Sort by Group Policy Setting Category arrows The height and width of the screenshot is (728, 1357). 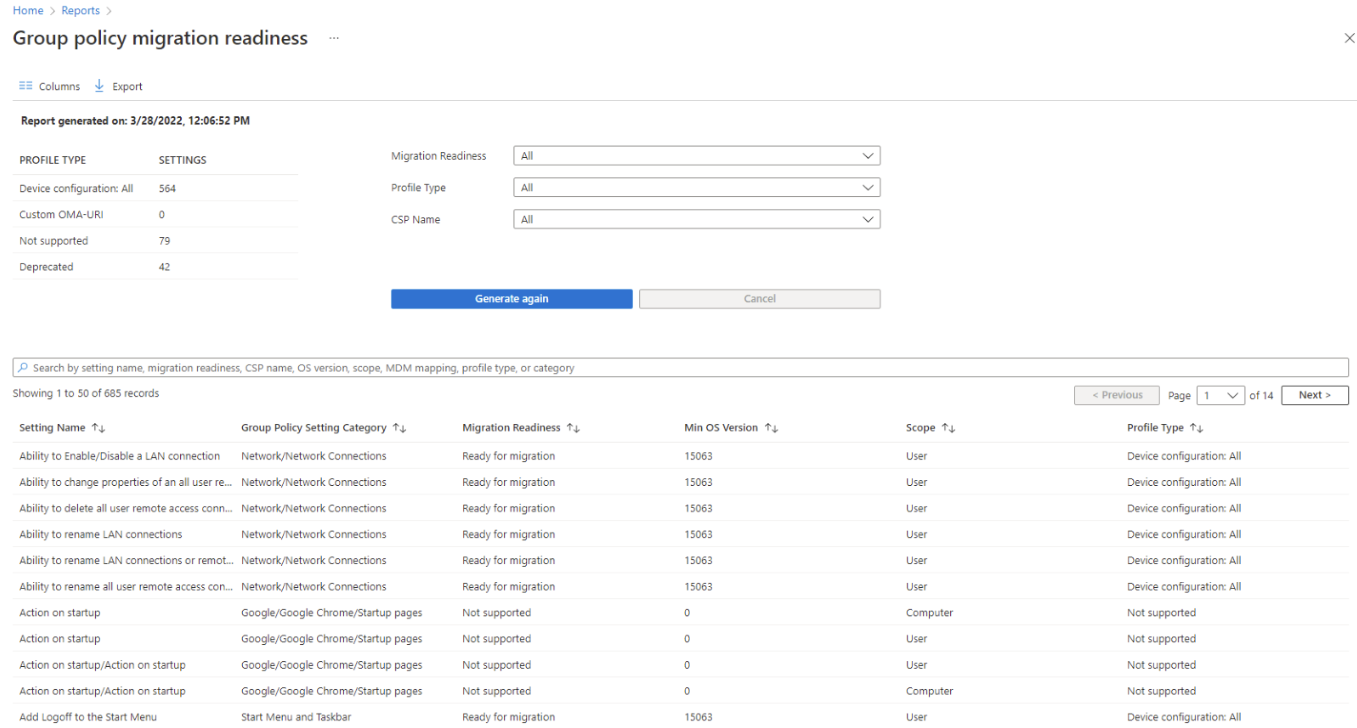coord(400,427)
